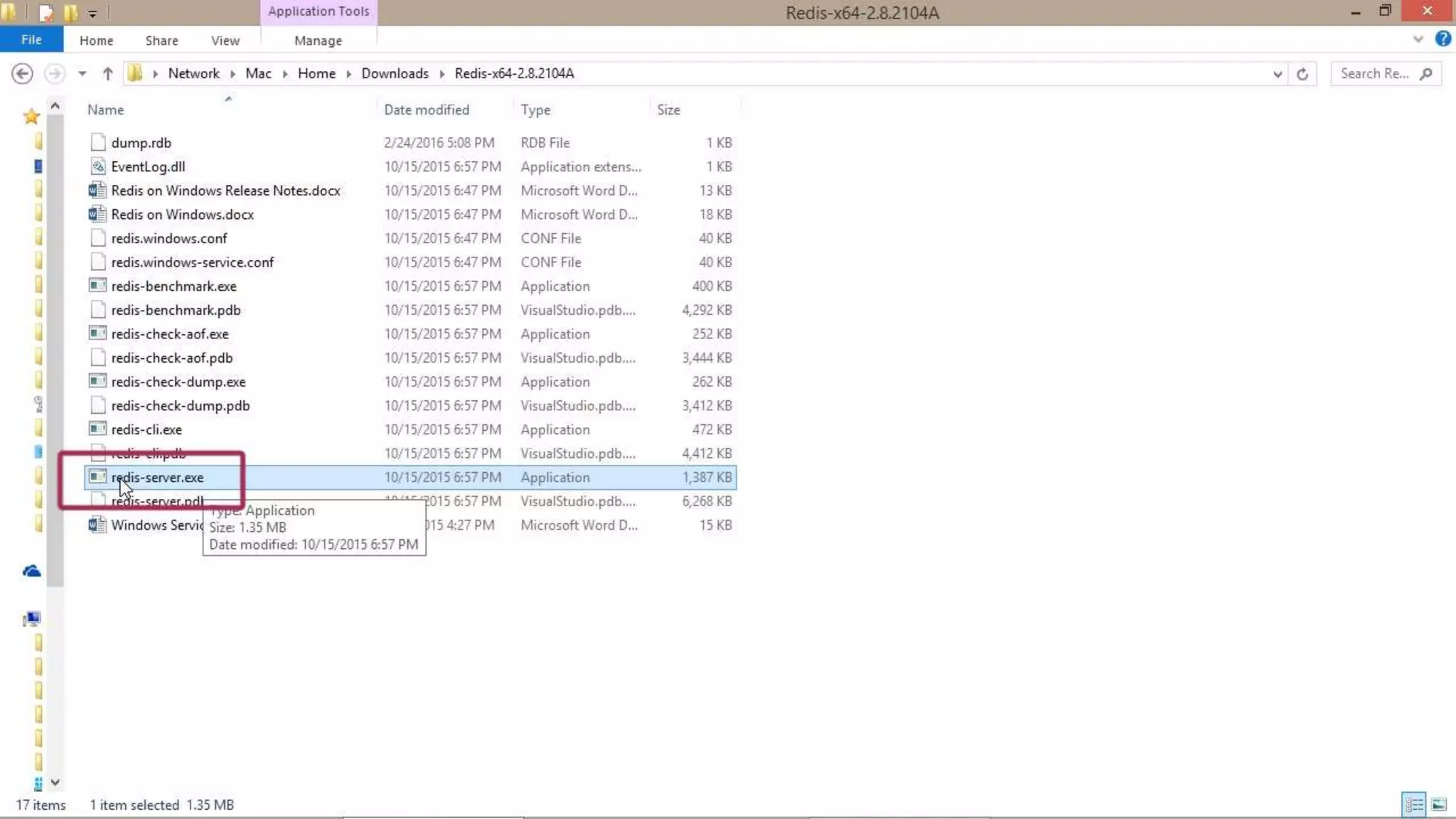Click the Search Redis folder field
The height and width of the screenshot is (819, 1456).
[x=1374, y=73]
